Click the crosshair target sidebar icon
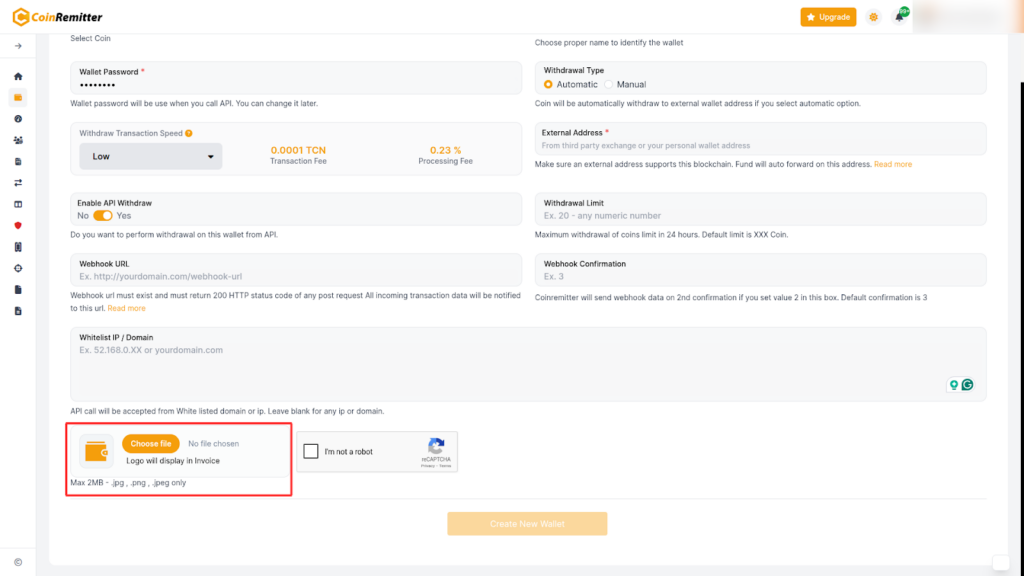 click(x=17, y=268)
